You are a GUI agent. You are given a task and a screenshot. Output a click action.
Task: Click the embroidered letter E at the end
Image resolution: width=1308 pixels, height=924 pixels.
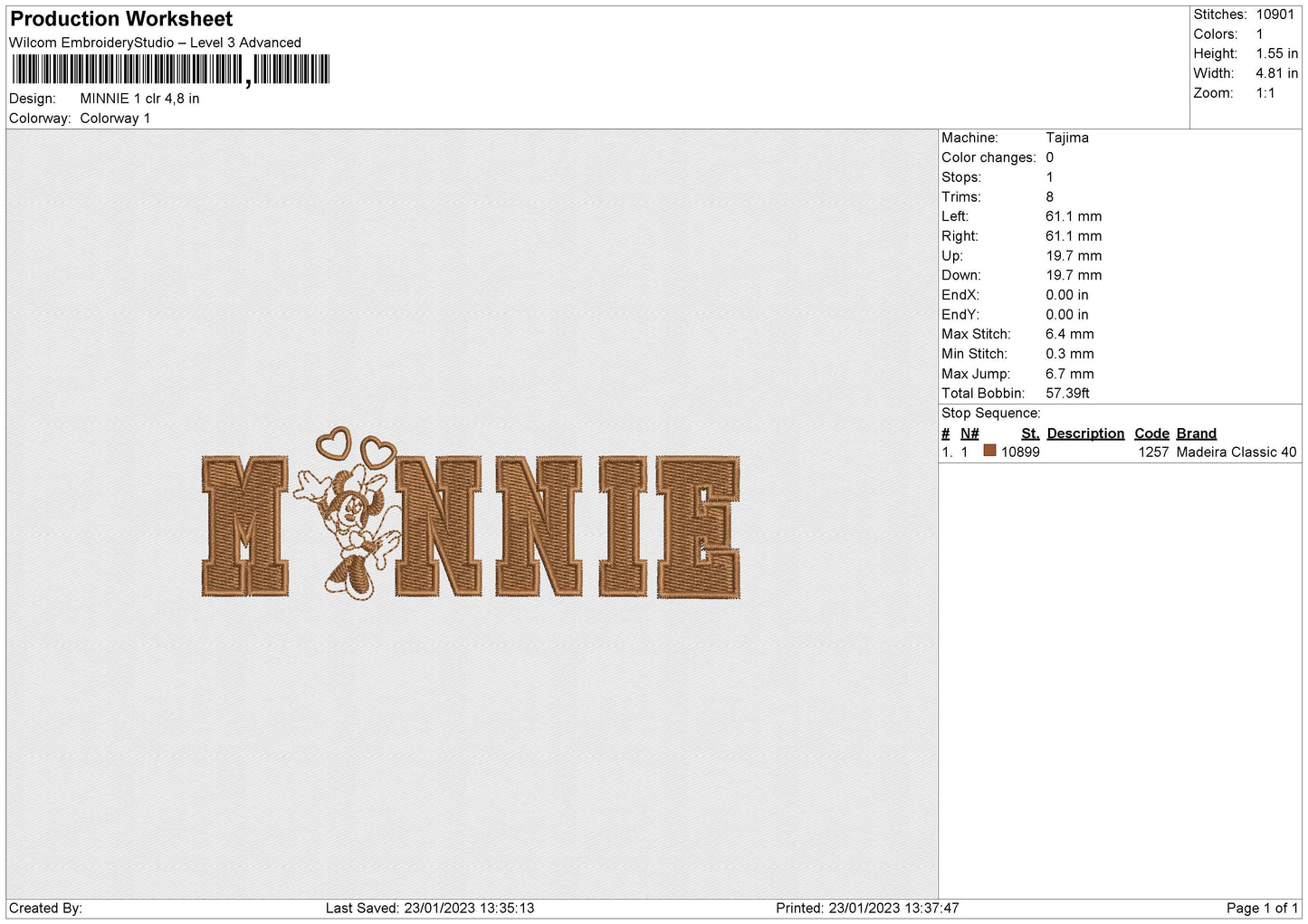click(x=698, y=527)
